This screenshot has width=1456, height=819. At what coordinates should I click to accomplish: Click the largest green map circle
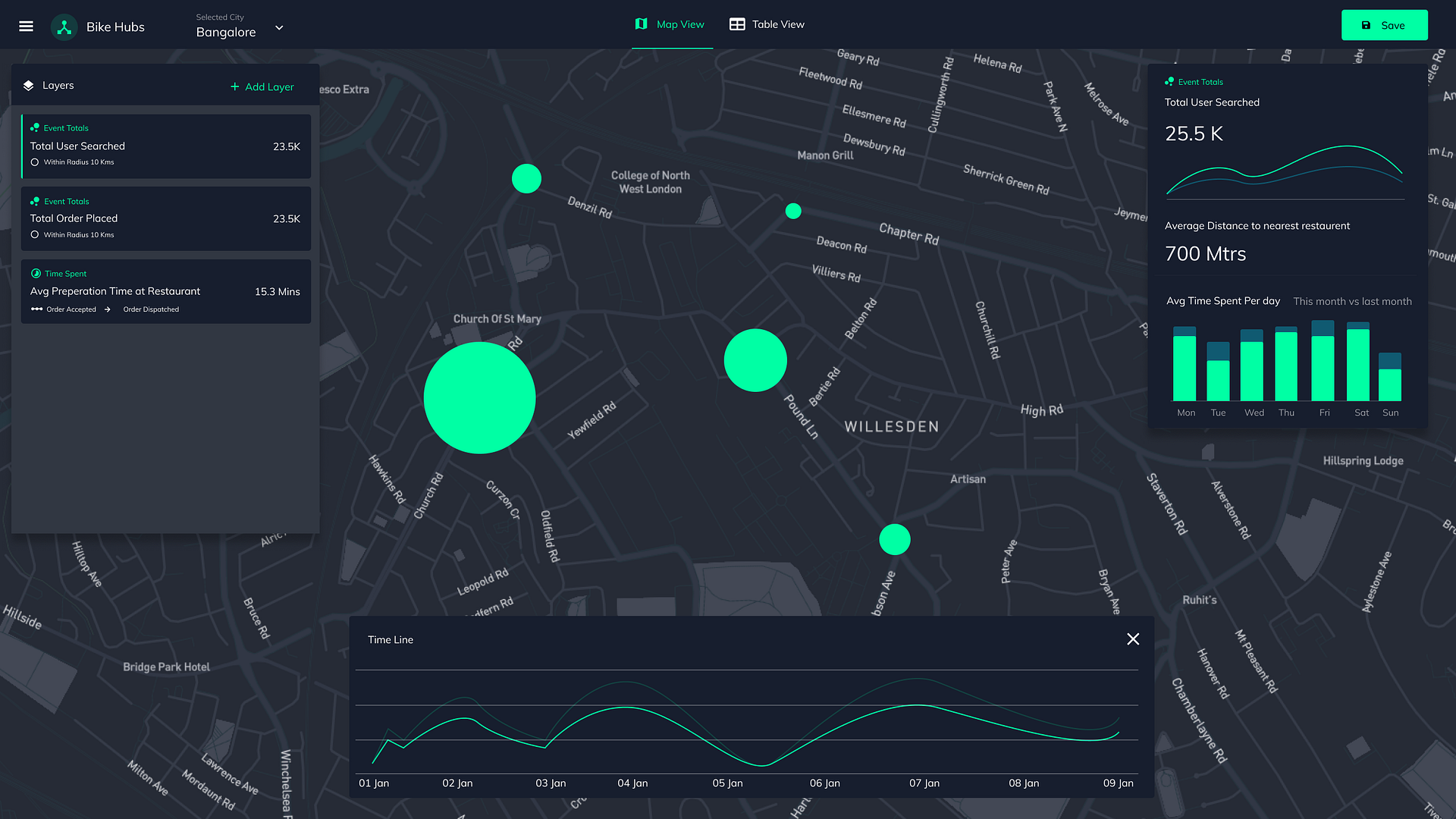[x=479, y=398]
